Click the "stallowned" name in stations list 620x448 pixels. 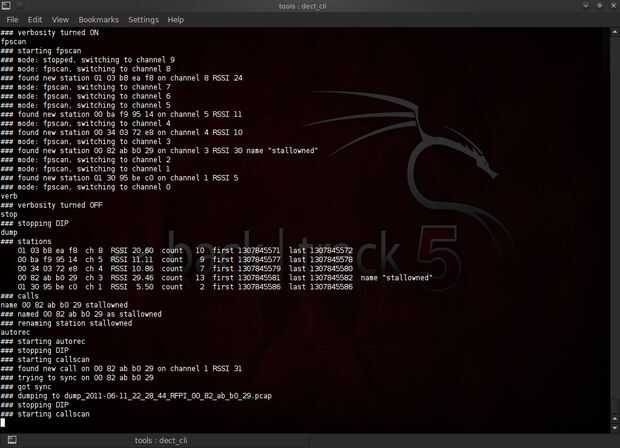pos(407,278)
